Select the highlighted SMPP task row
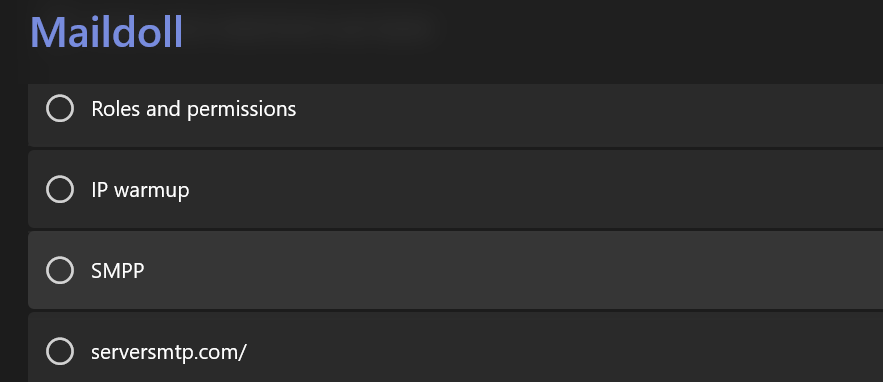This screenshot has width=883, height=382. pyautogui.click(x=456, y=270)
